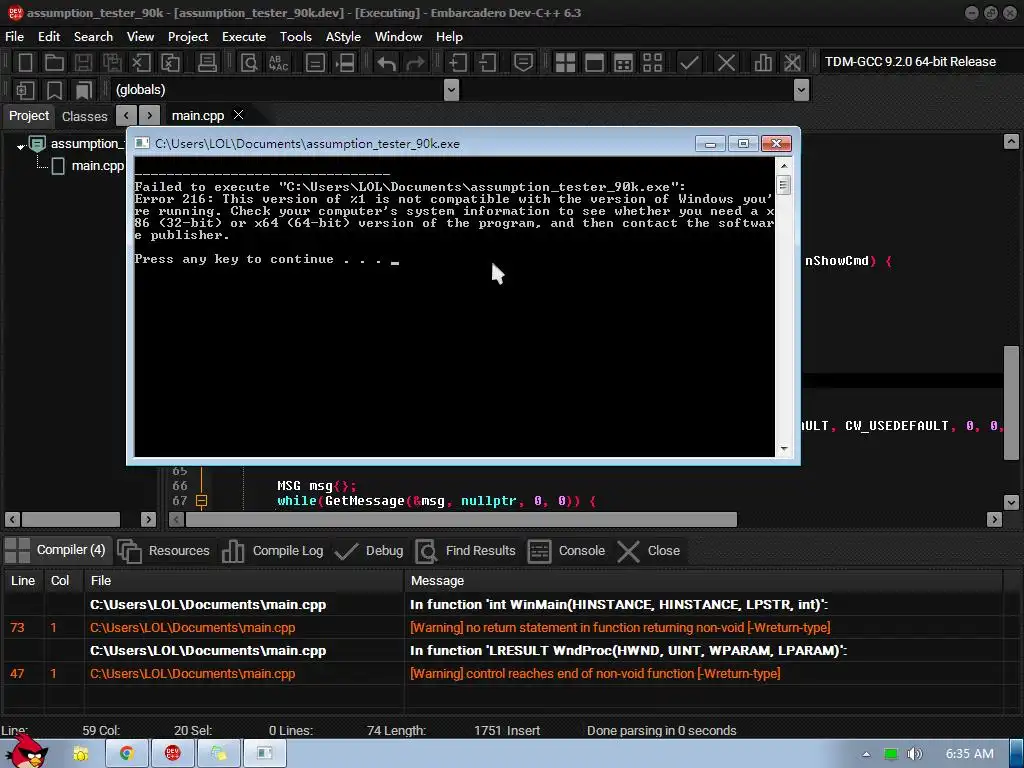Image resolution: width=1024 pixels, height=768 pixels.
Task: Show hidden tray icons arrow
Action: click(x=866, y=754)
